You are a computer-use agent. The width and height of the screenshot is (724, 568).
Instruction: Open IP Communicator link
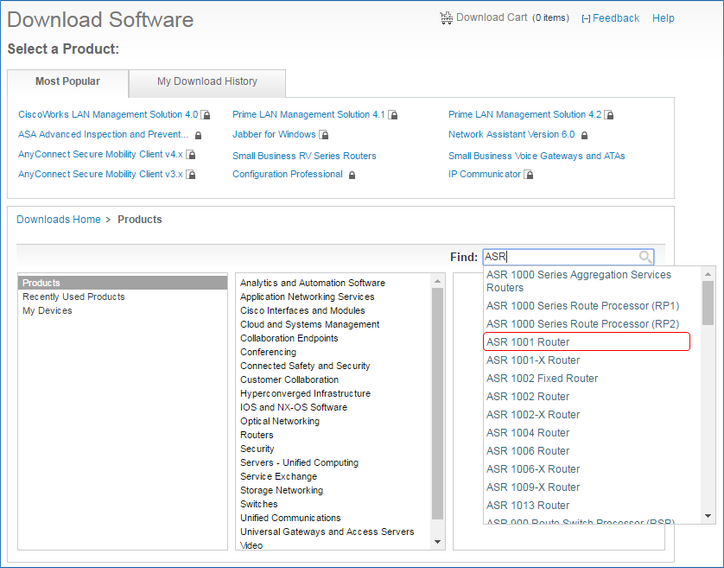click(484, 174)
